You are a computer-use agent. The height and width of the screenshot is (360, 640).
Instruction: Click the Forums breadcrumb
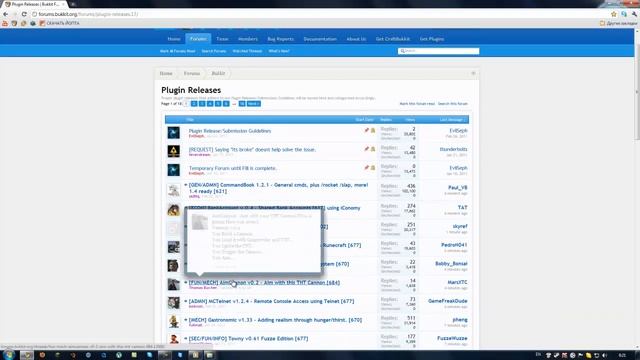click(192, 73)
